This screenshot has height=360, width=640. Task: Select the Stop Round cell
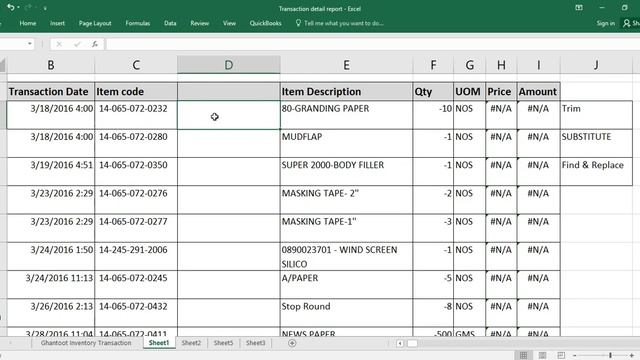point(346,313)
